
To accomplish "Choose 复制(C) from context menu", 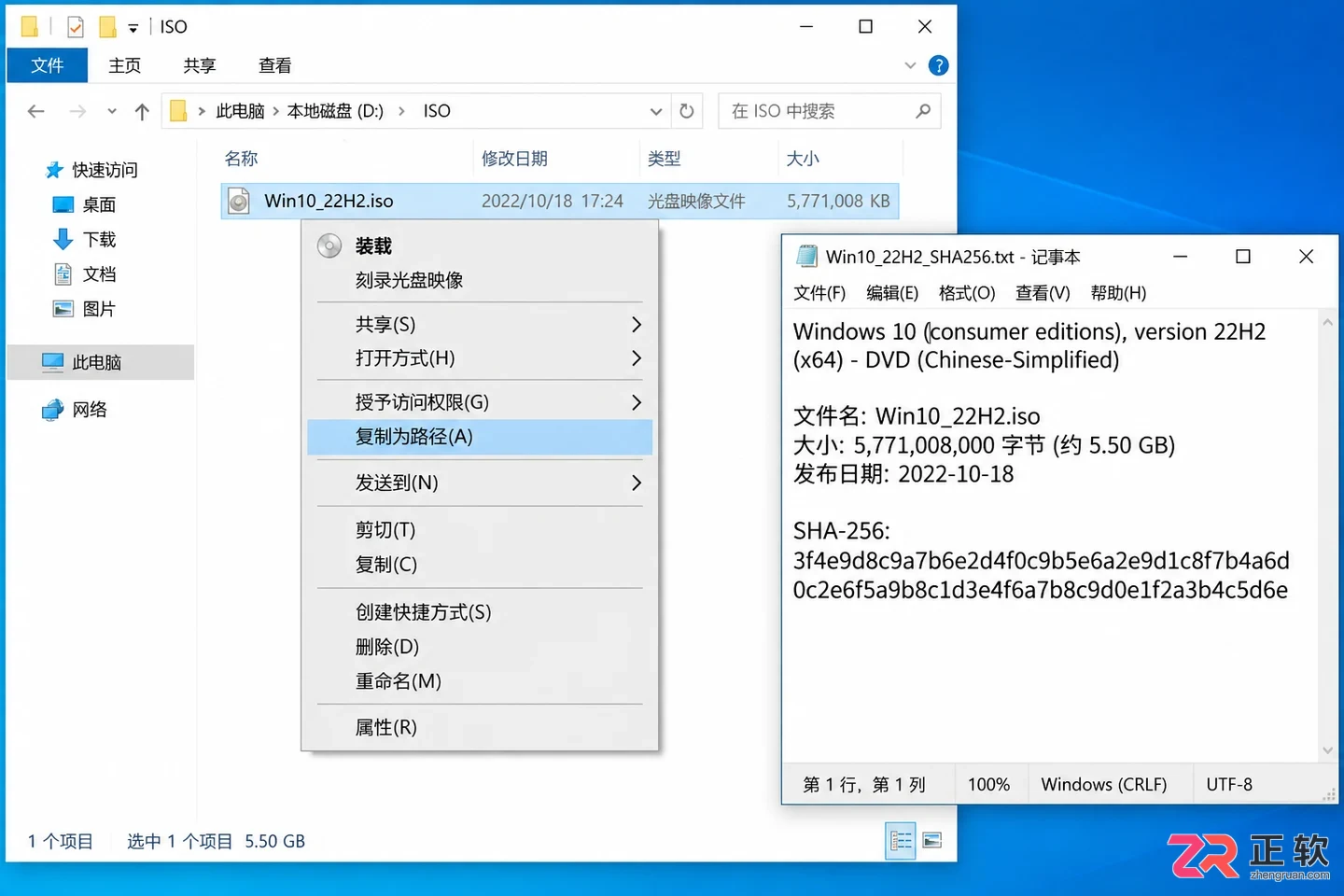I will pyautogui.click(x=385, y=565).
